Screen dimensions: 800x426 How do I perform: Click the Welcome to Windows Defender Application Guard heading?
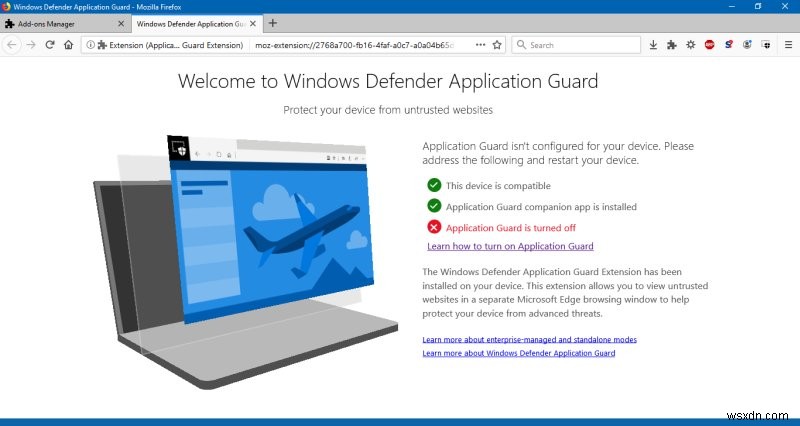click(x=388, y=81)
